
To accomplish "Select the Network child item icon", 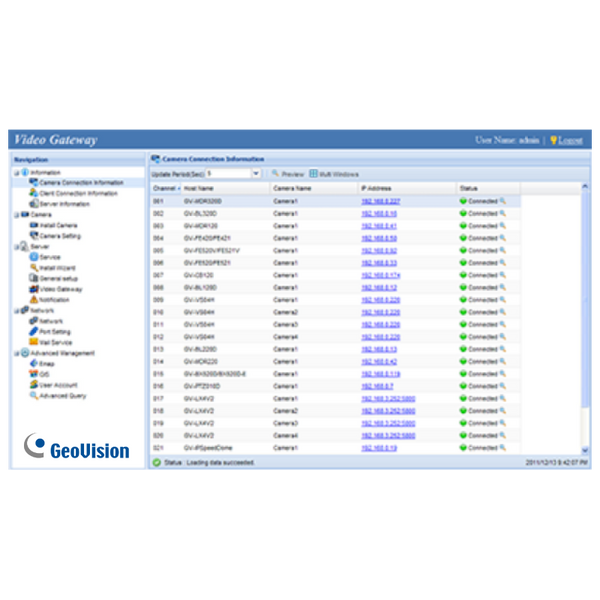I will click(x=34, y=321).
